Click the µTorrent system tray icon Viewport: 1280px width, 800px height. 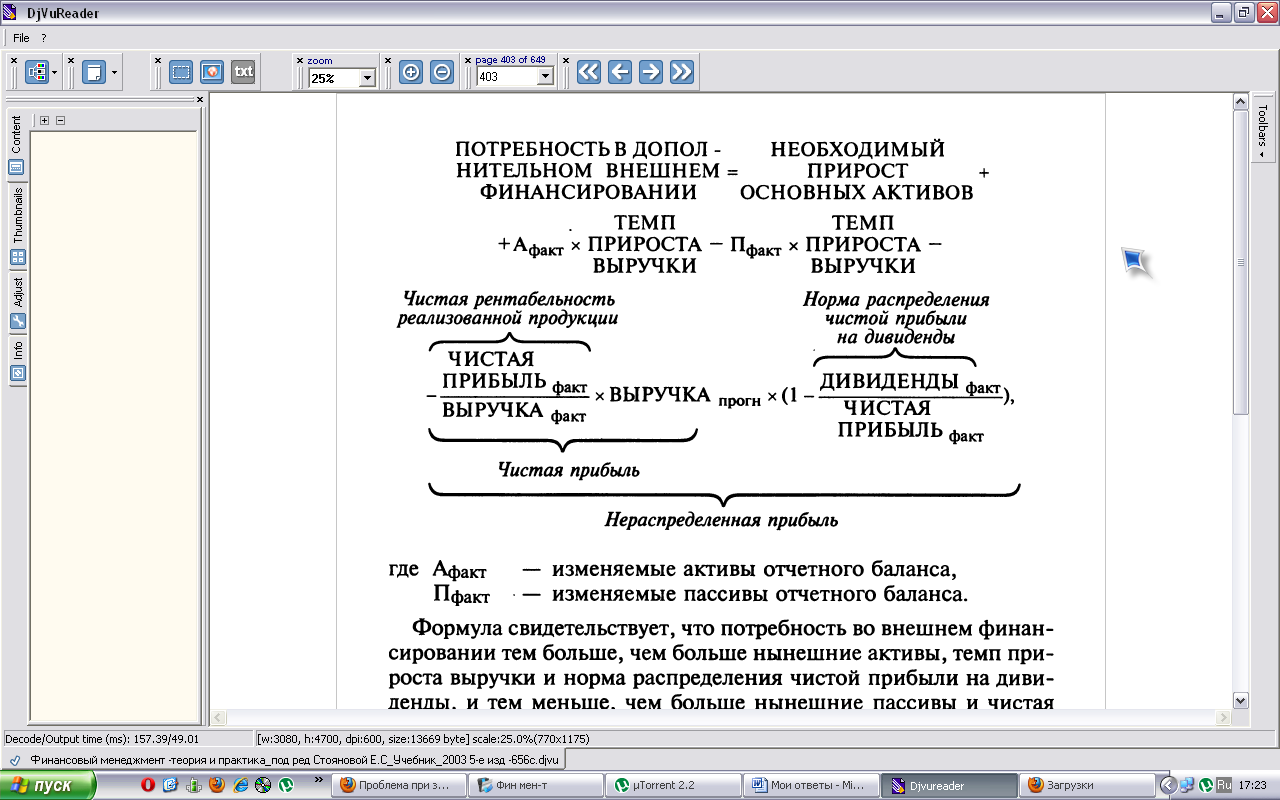(x=1206, y=786)
